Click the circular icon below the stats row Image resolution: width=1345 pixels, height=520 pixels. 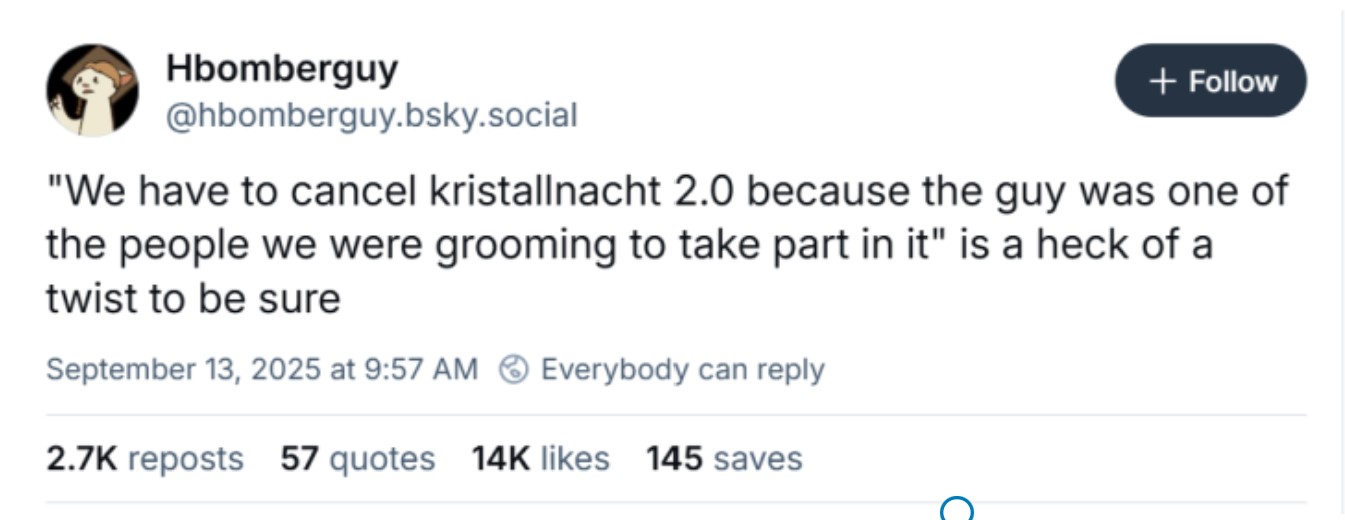[957, 511]
